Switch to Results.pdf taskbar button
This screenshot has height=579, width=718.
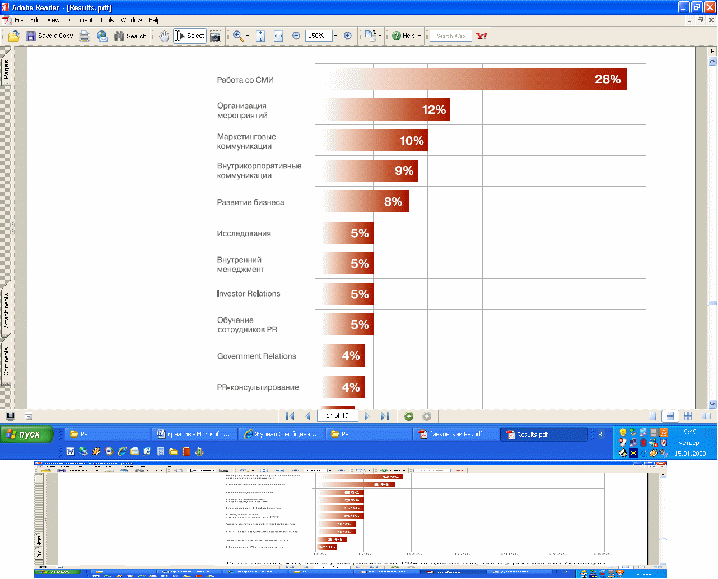coord(544,434)
